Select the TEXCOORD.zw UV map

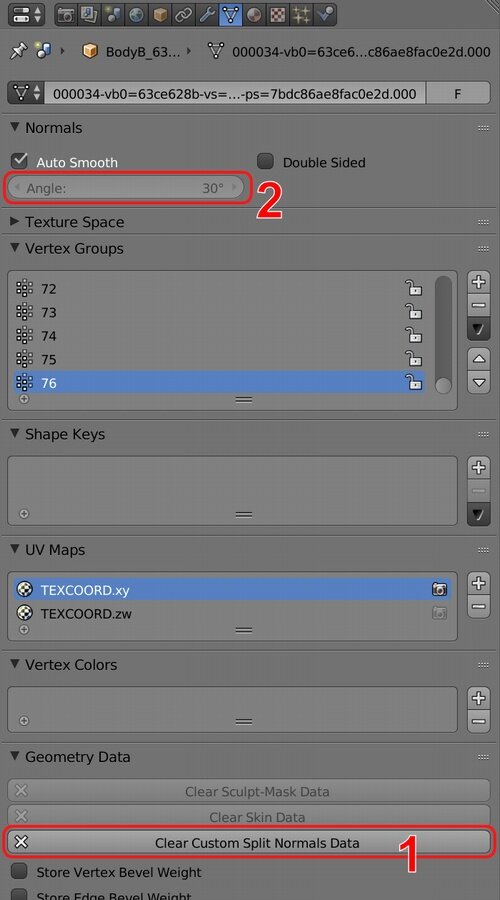point(232,614)
